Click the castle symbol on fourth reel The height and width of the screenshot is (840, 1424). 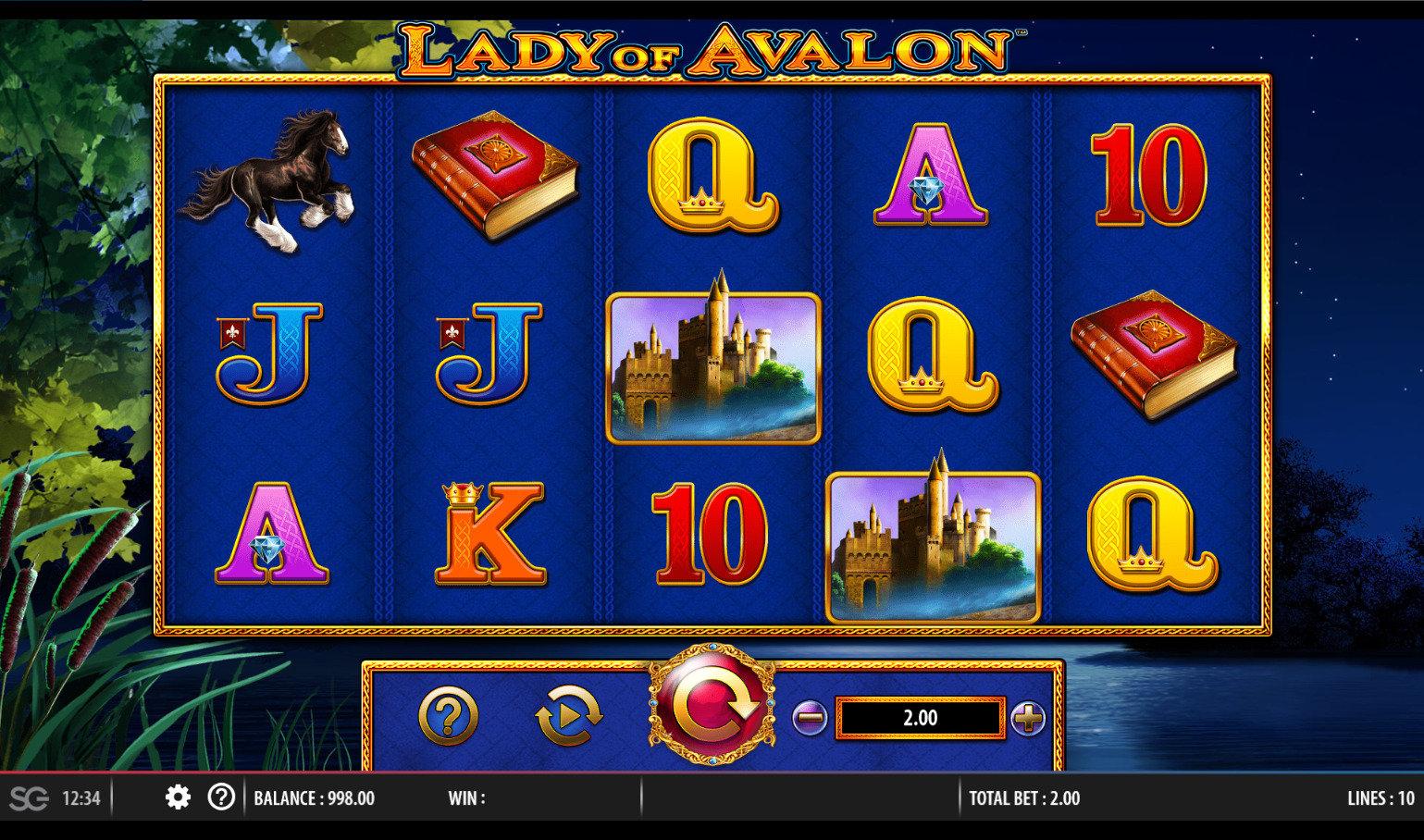(x=933, y=538)
